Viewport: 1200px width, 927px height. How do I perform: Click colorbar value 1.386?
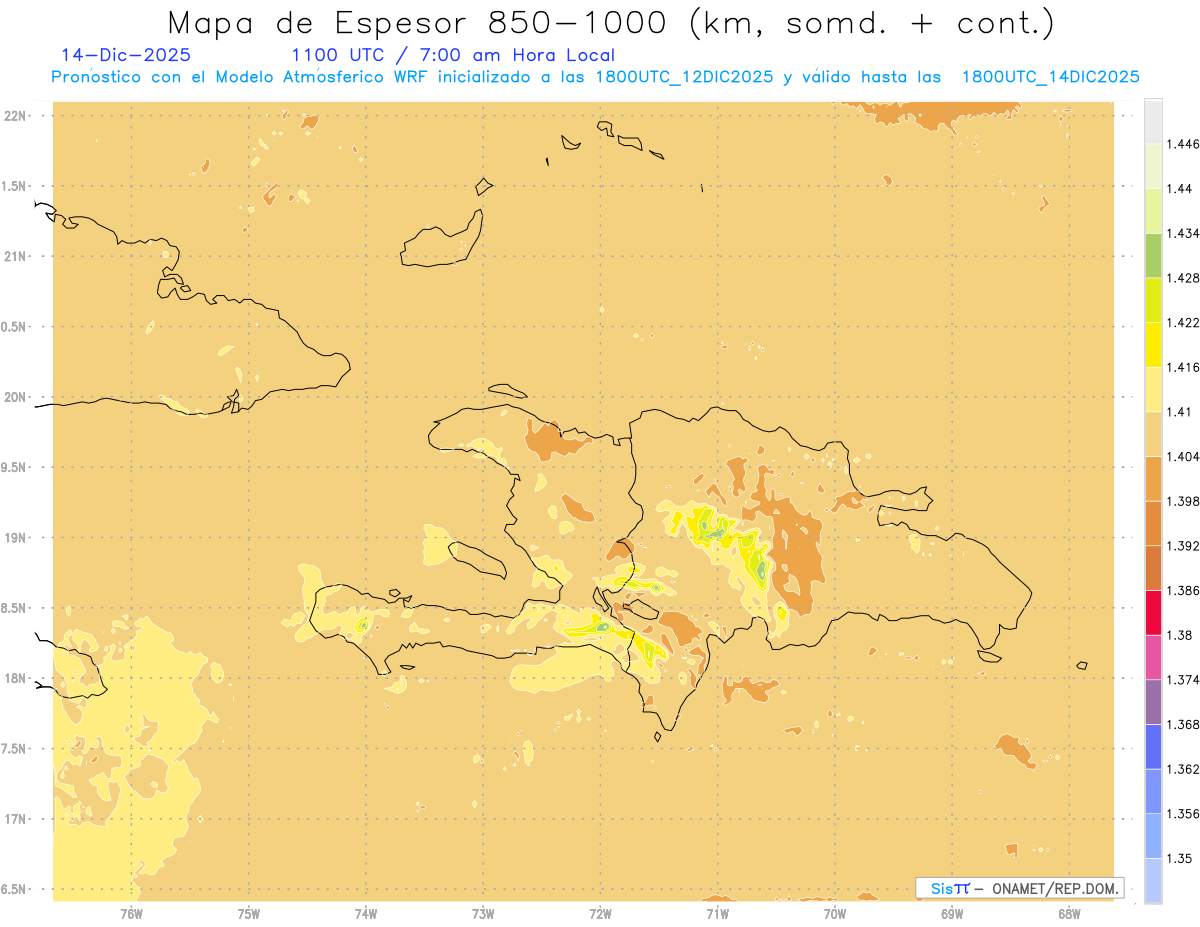click(1183, 591)
